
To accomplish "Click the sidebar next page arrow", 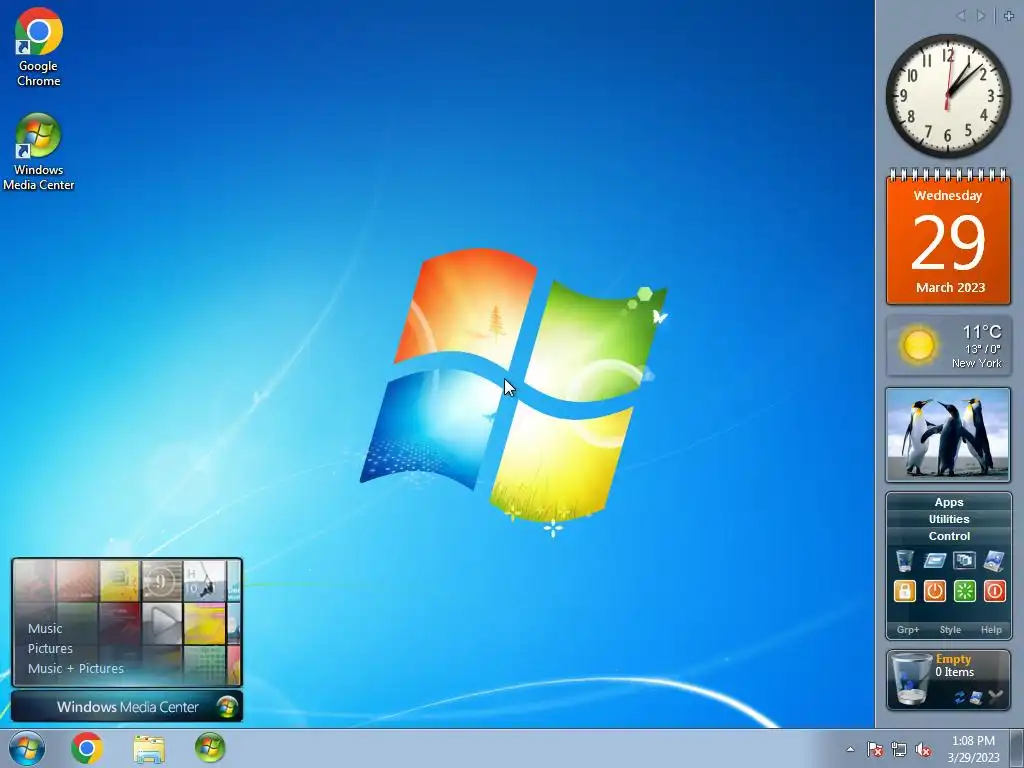I will [x=980, y=16].
